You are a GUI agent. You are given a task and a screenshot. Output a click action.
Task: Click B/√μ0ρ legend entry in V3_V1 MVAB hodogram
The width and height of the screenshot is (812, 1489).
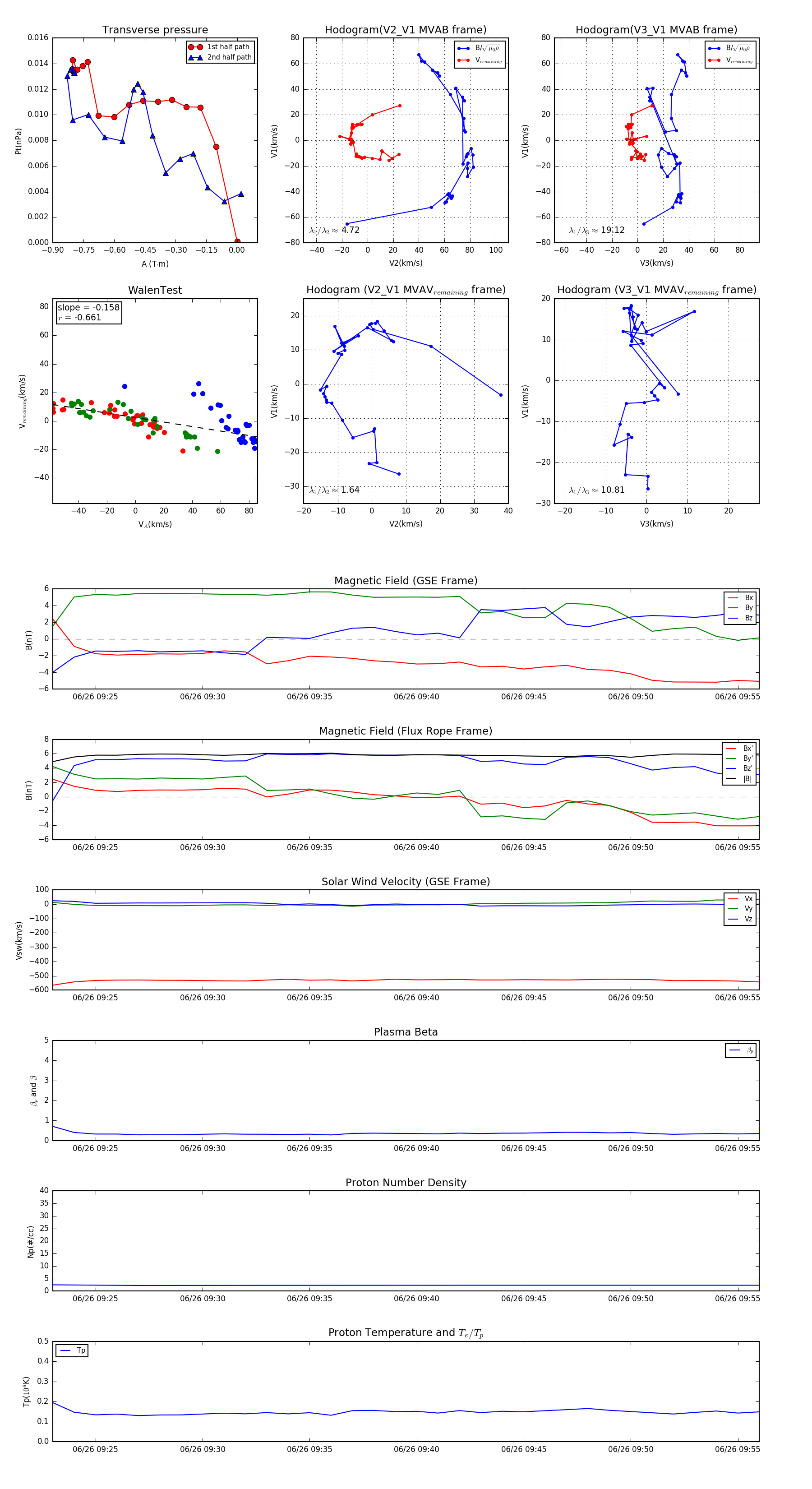click(x=730, y=48)
